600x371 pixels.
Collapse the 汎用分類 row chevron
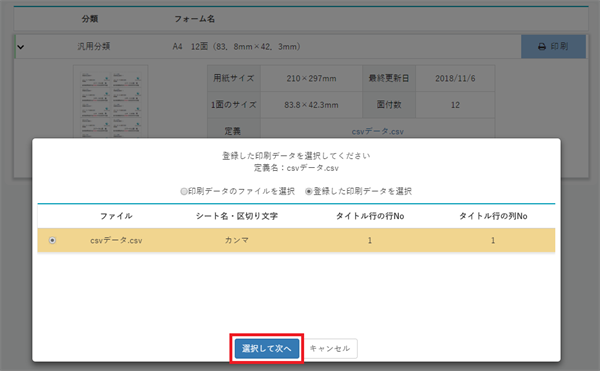21,47
